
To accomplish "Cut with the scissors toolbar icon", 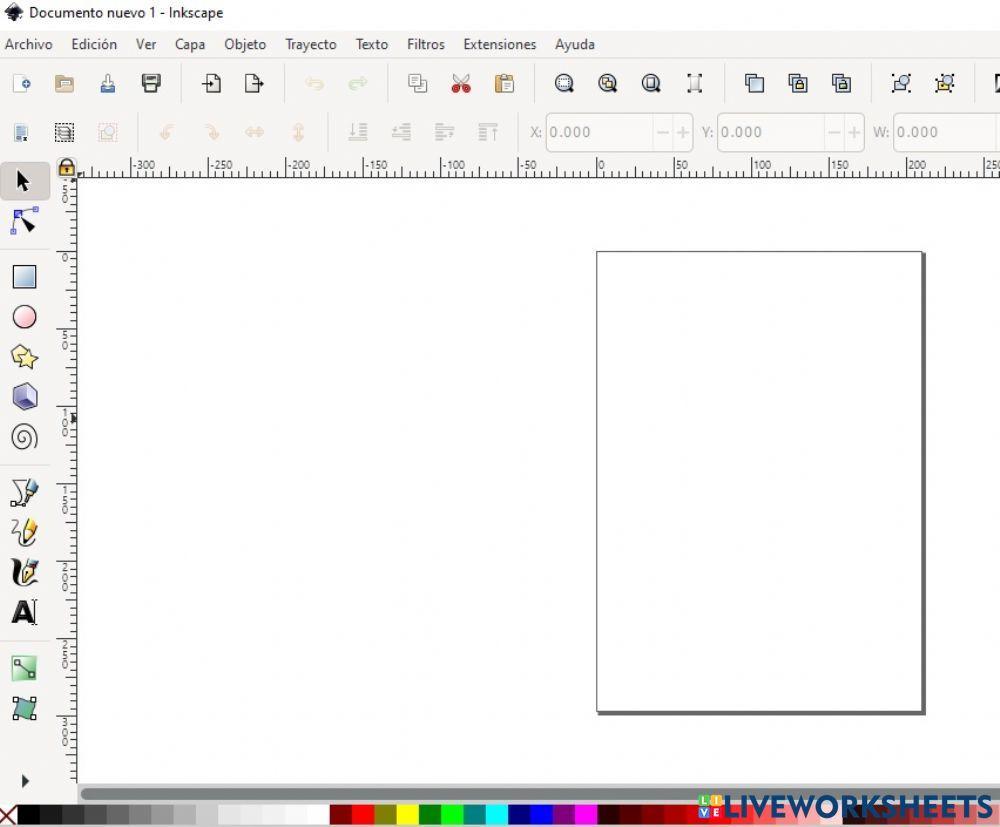I will coord(461,84).
